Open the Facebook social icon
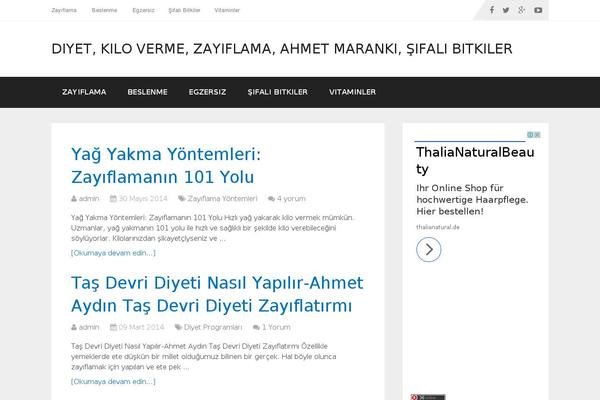Viewport: 600px width, 400px height. pos(492,10)
